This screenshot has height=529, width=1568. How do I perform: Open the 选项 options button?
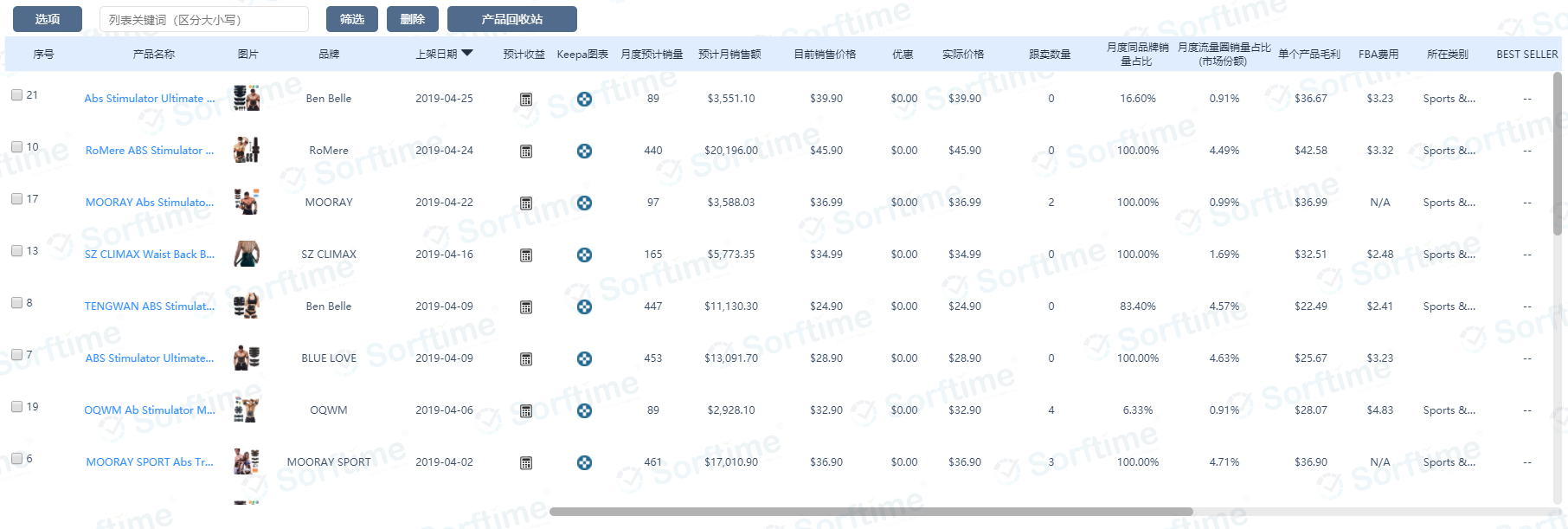point(48,19)
